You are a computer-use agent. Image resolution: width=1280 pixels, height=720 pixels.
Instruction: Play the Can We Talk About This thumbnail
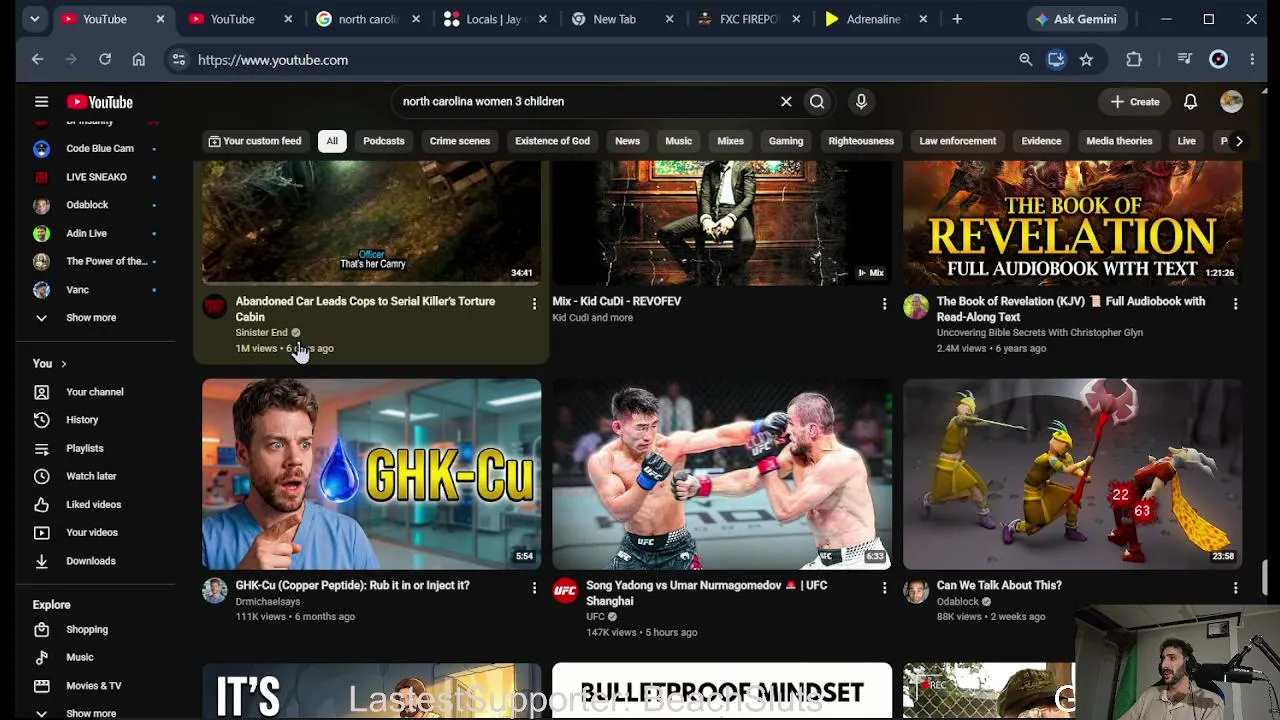click(x=1073, y=474)
